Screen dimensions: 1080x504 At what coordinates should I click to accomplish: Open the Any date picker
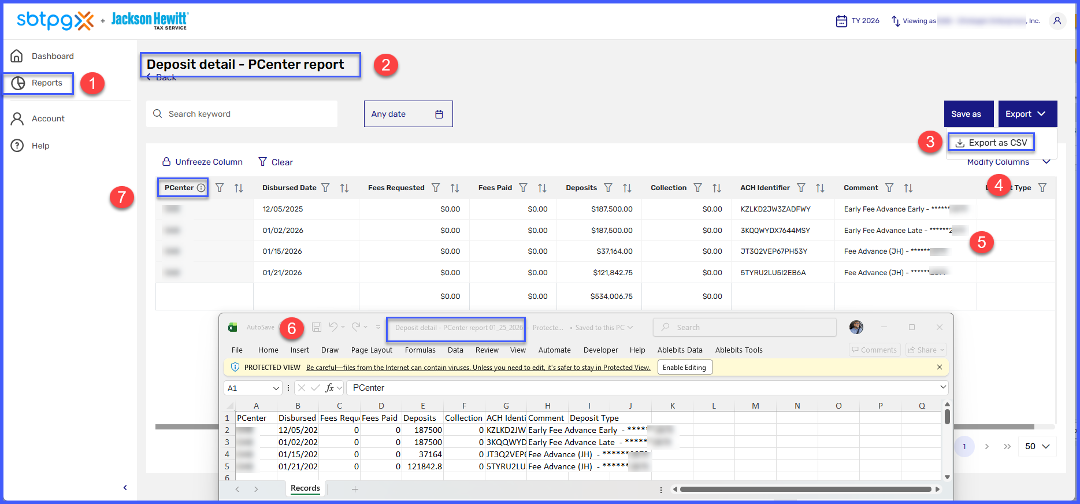click(x=408, y=114)
